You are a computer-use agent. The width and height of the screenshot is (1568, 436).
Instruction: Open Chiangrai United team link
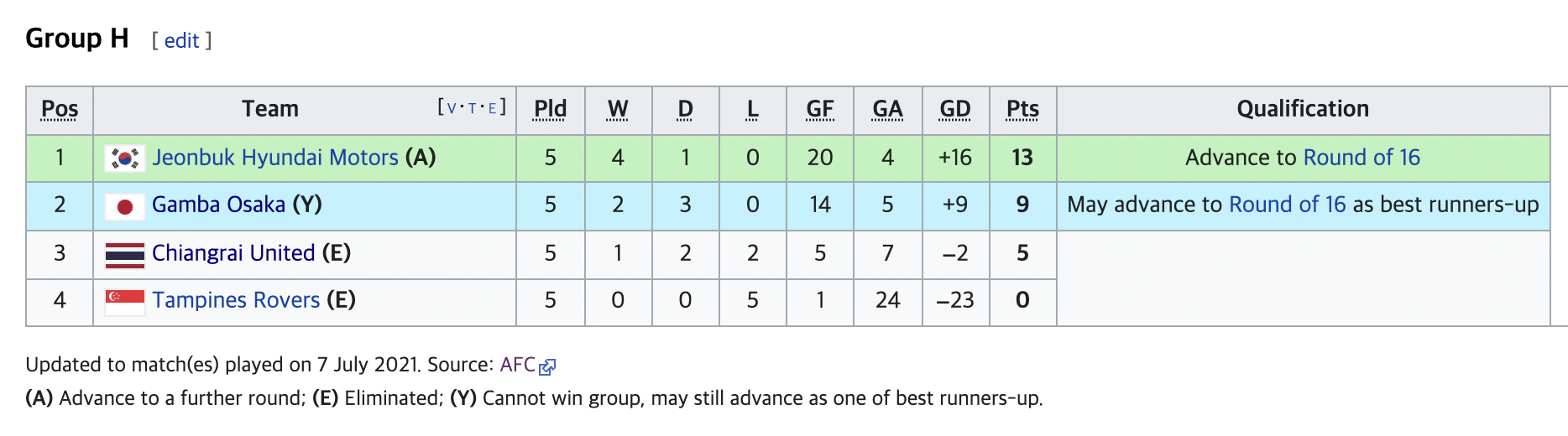click(x=233, y=253)
